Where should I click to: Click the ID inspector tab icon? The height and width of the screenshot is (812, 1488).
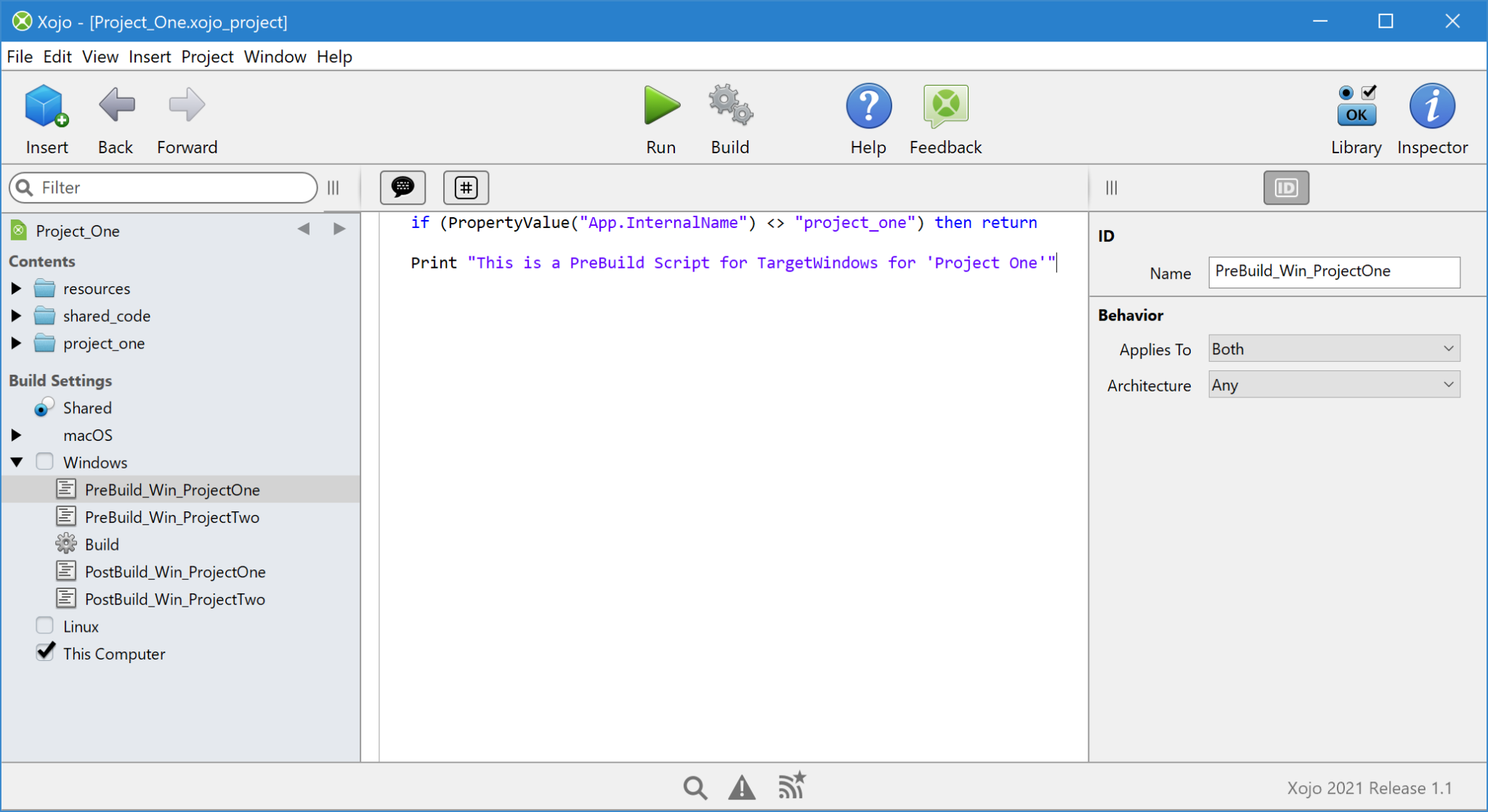coord(1286,188)
